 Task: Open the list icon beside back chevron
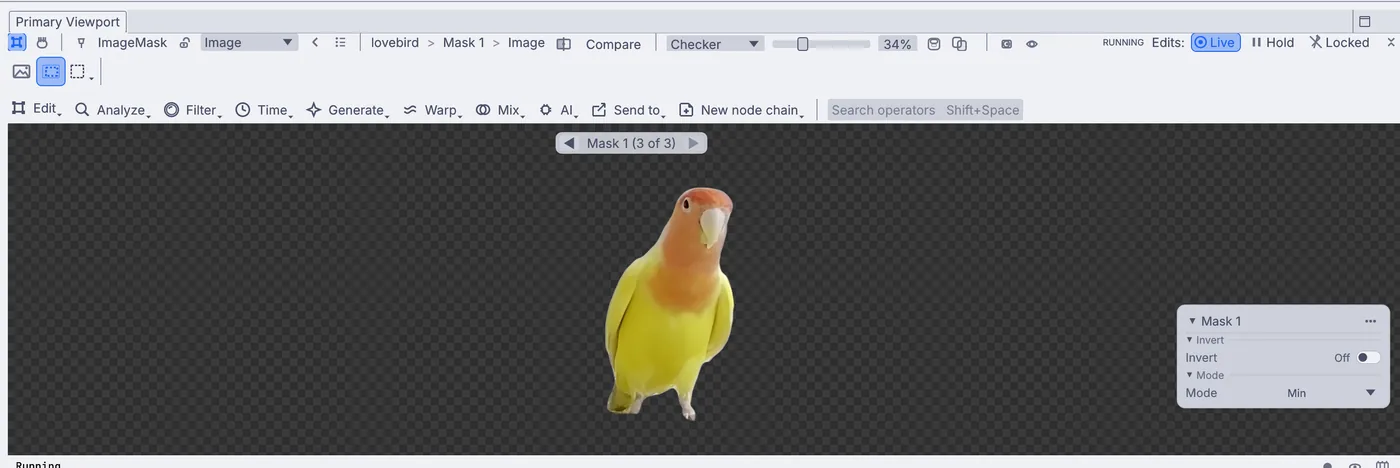point(341,43)
